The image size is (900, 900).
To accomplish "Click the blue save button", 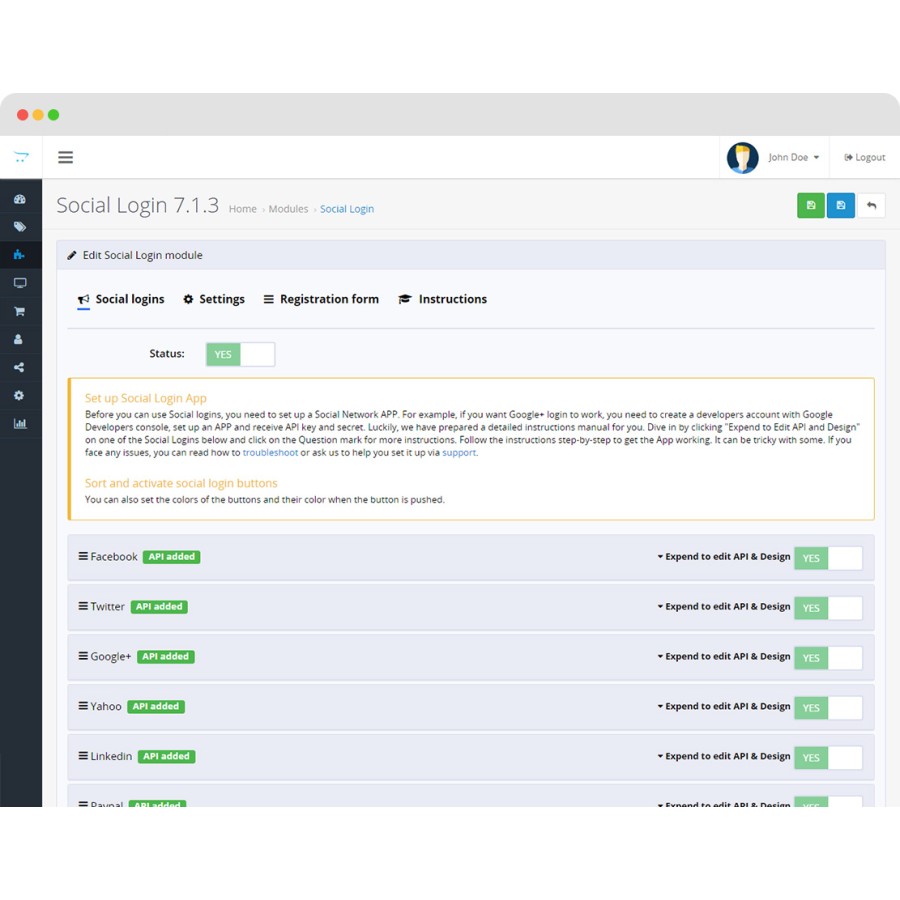I will pyautogui.click(x=840, y=205).
